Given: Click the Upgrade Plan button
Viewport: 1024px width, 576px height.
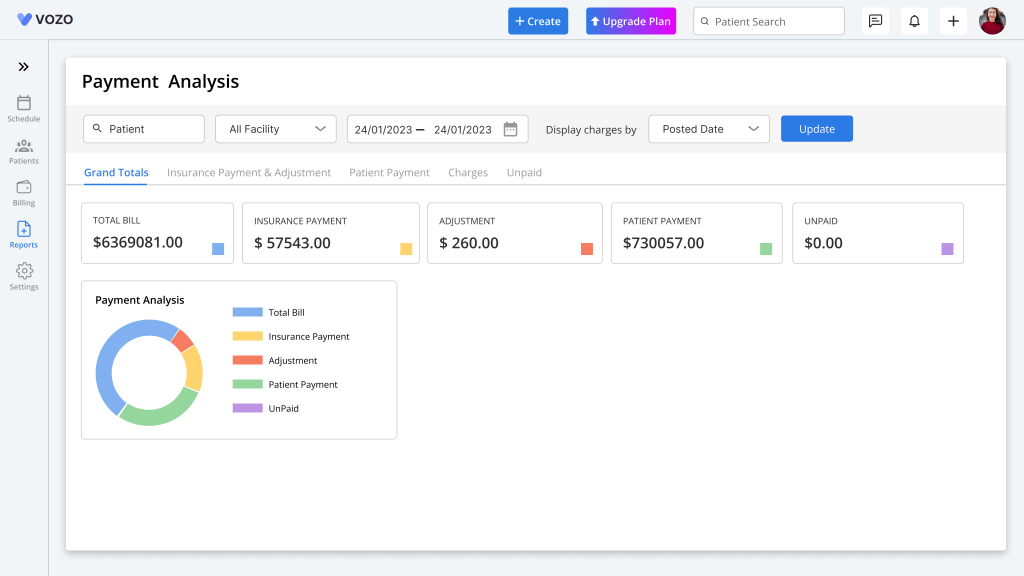Looking at the screenshot, I should (631, 21).
